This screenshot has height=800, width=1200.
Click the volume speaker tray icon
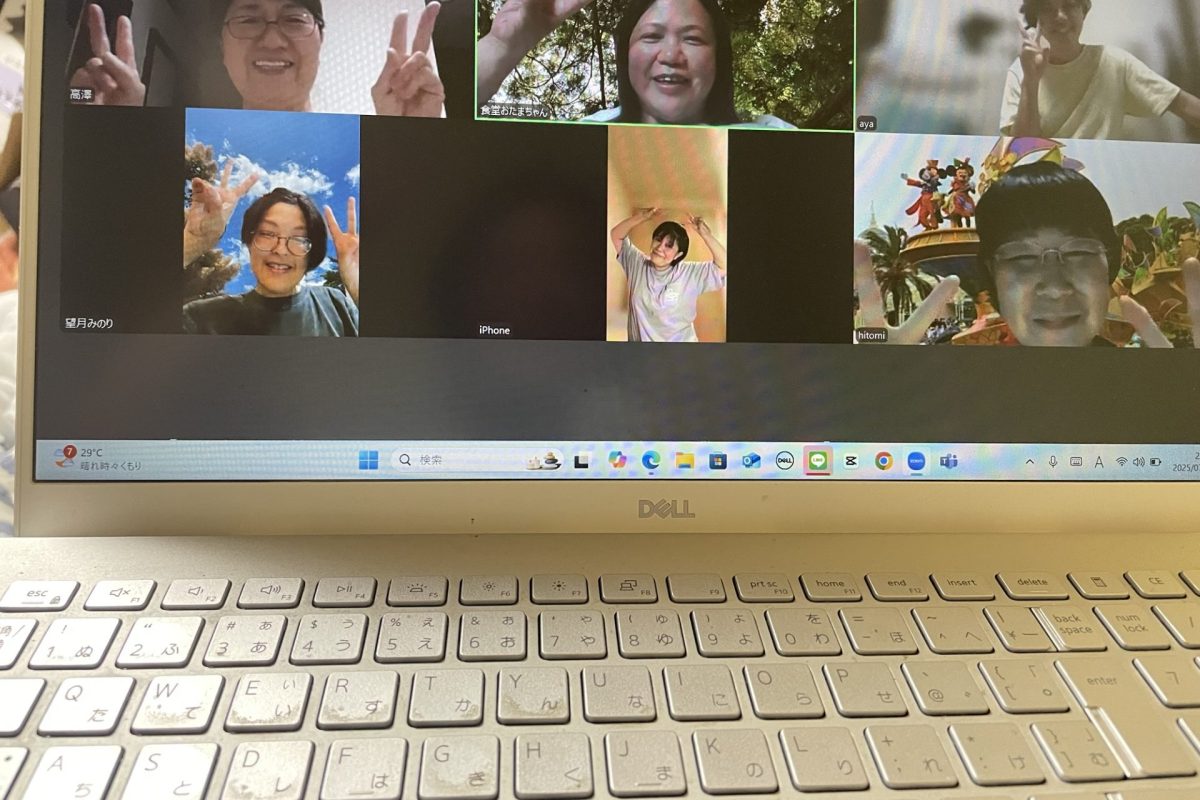1139,461
